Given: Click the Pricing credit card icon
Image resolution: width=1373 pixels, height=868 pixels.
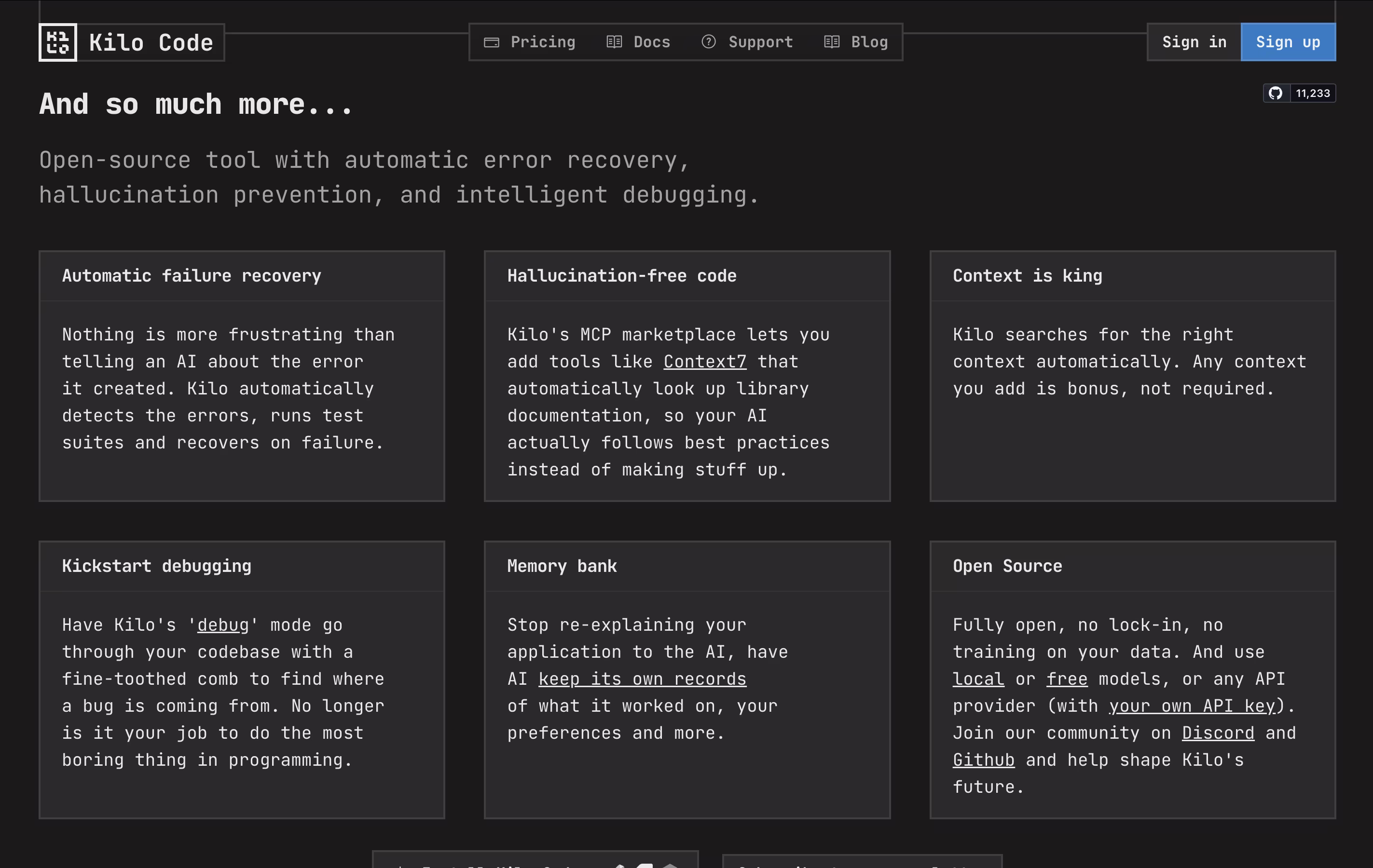Looking at the screenshot, I should tap(491, 42).
